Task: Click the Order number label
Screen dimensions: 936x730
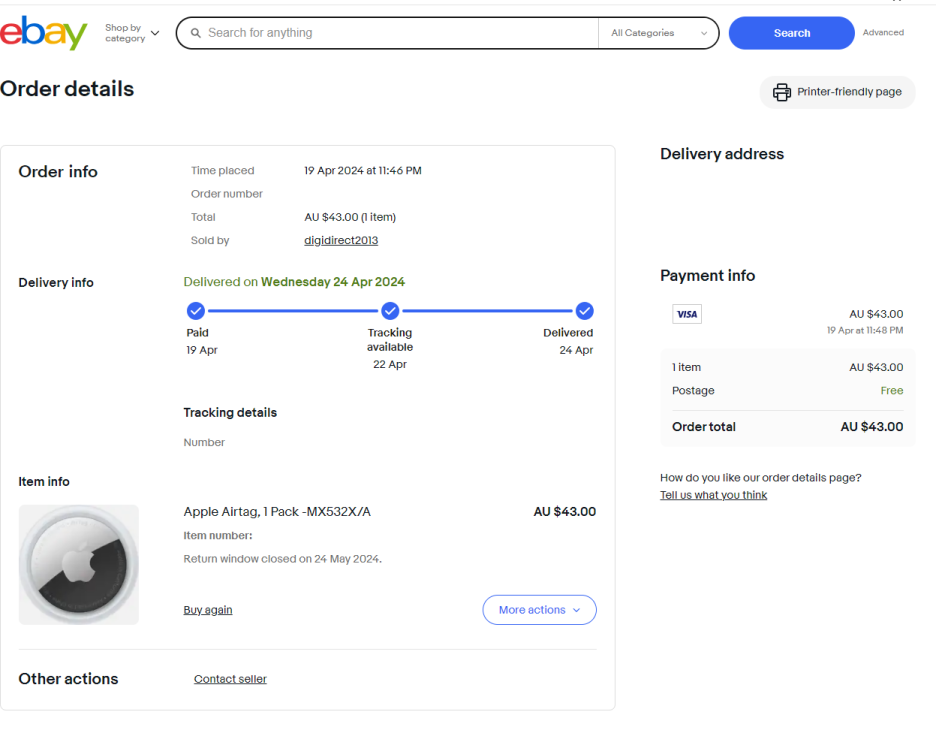Action: point(227,194)
